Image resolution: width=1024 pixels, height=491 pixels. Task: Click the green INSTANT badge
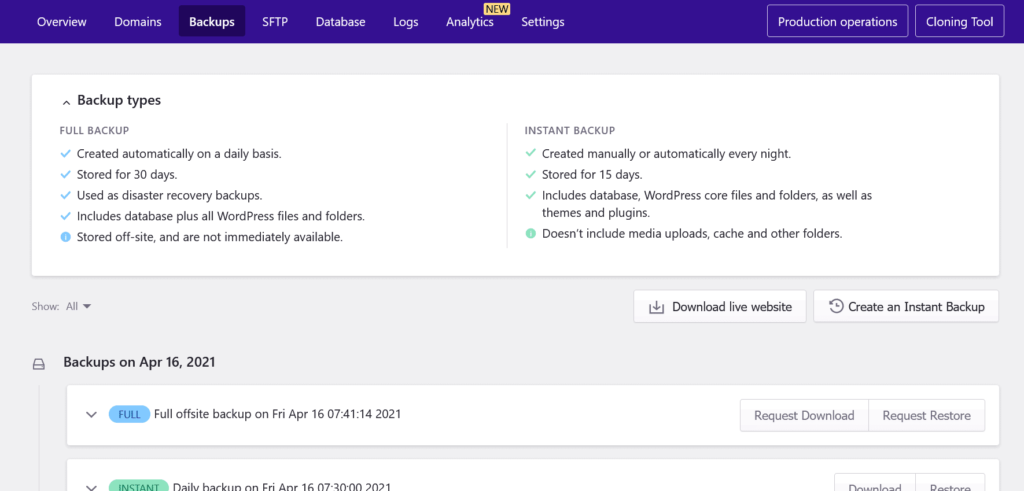pyautogui.click(x=138, y=487)
